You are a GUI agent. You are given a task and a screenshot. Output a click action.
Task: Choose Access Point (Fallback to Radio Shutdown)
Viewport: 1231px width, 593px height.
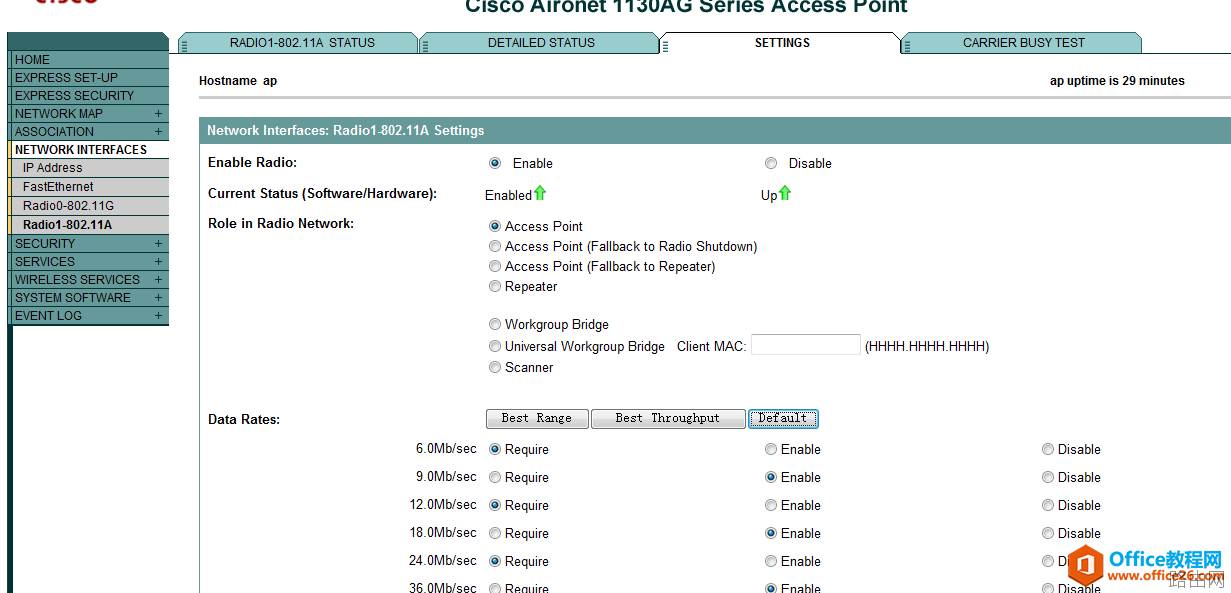click(495, 246)
